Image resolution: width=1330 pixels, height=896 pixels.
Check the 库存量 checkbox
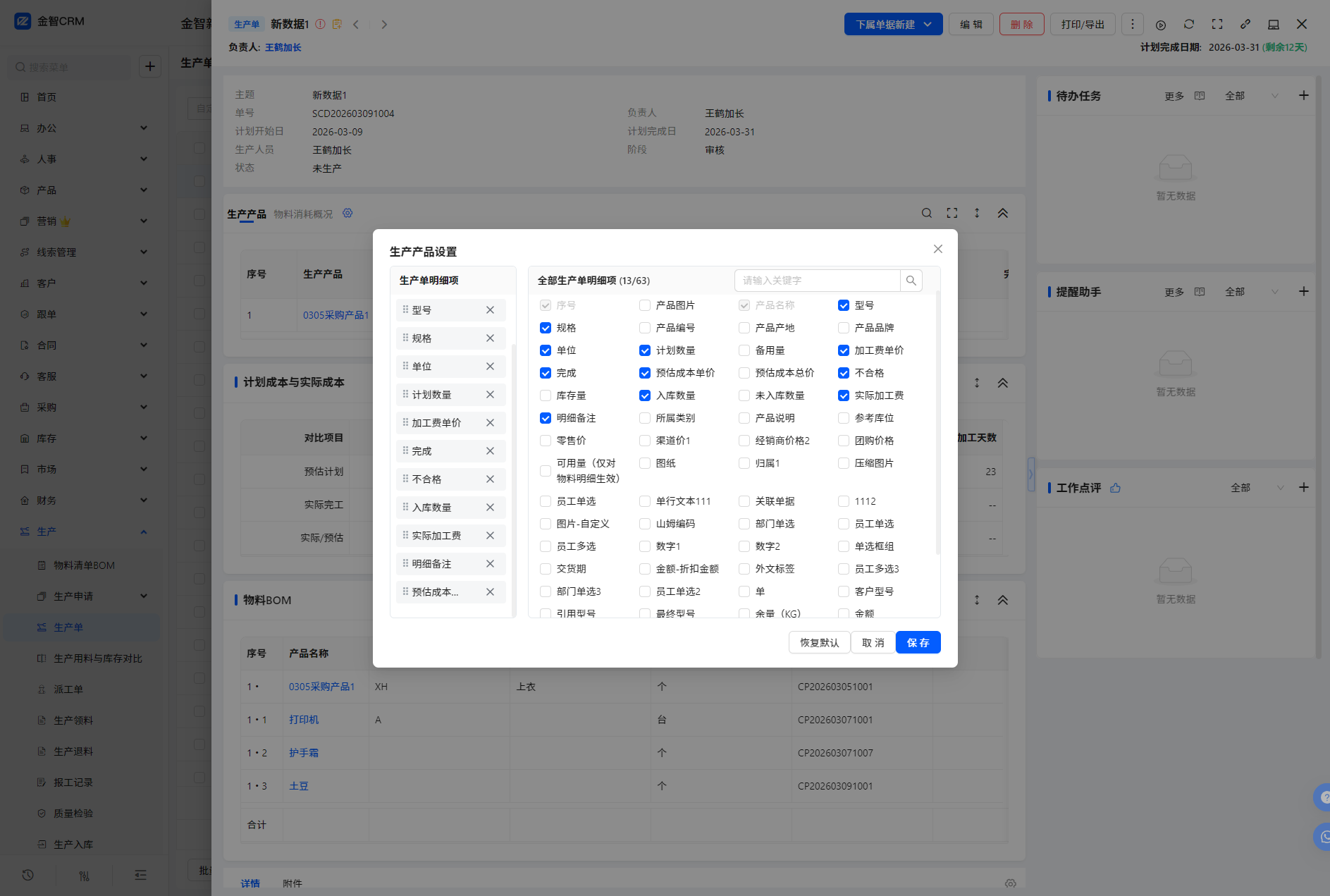[546, 395]
